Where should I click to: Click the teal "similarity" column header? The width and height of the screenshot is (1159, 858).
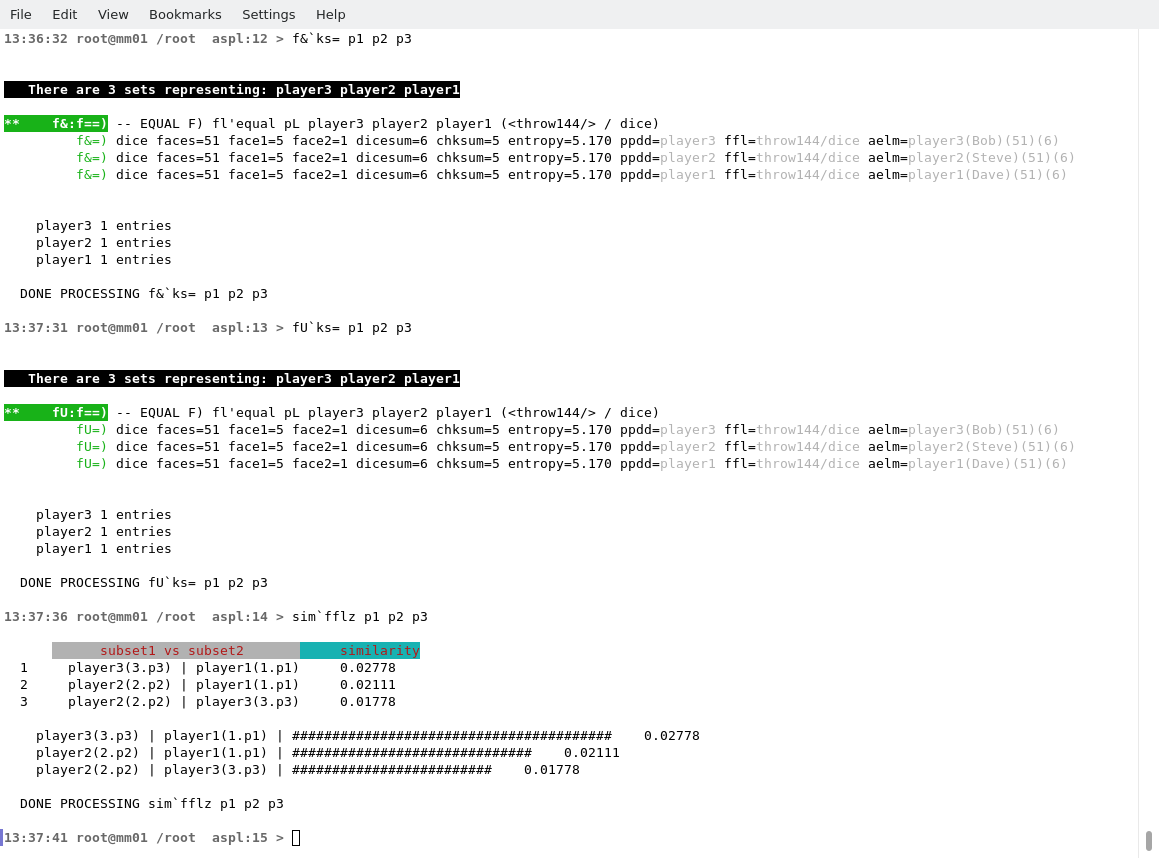[360, 651]
